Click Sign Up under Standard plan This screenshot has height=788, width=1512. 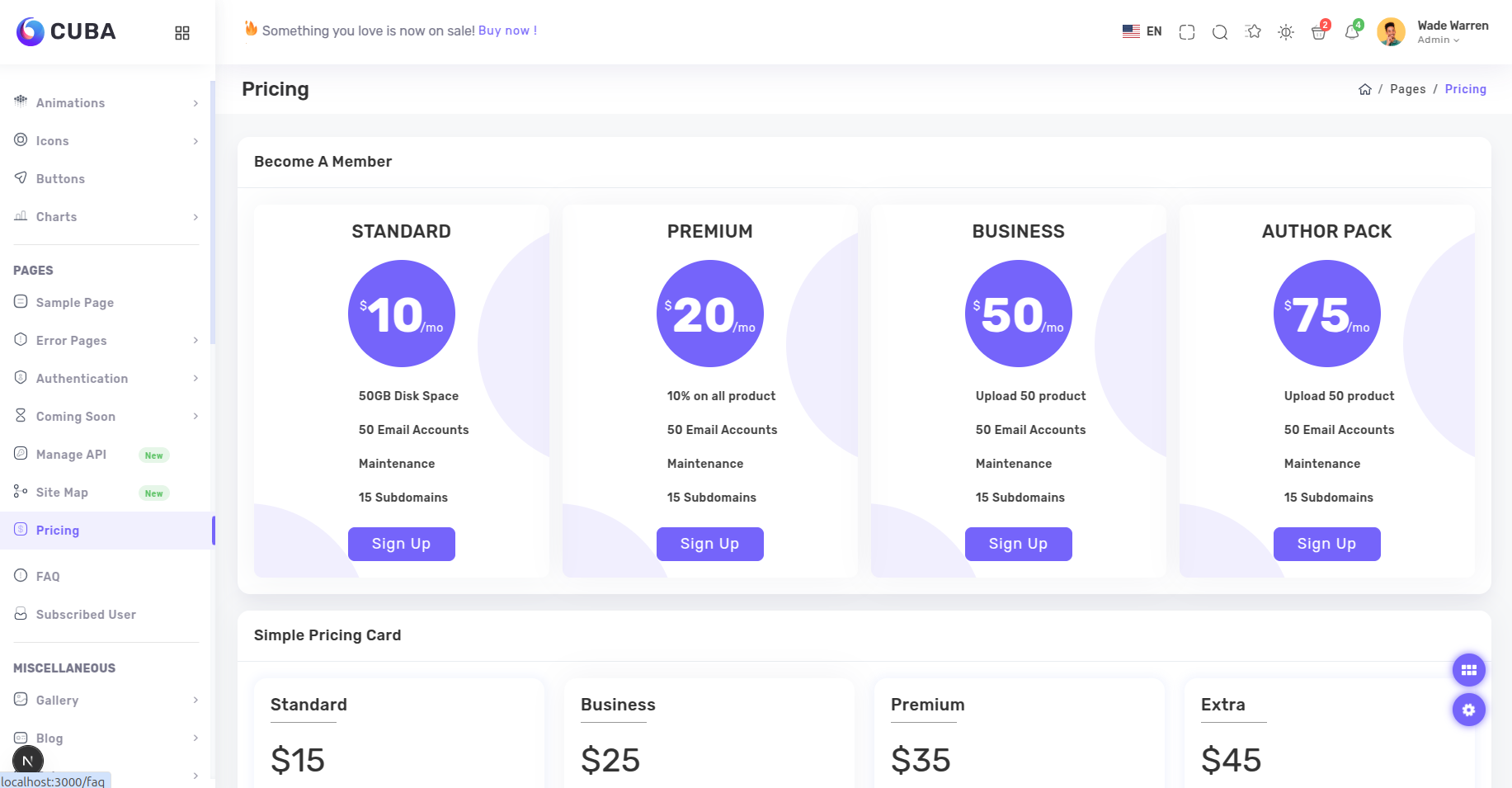(x=401, y=544)
